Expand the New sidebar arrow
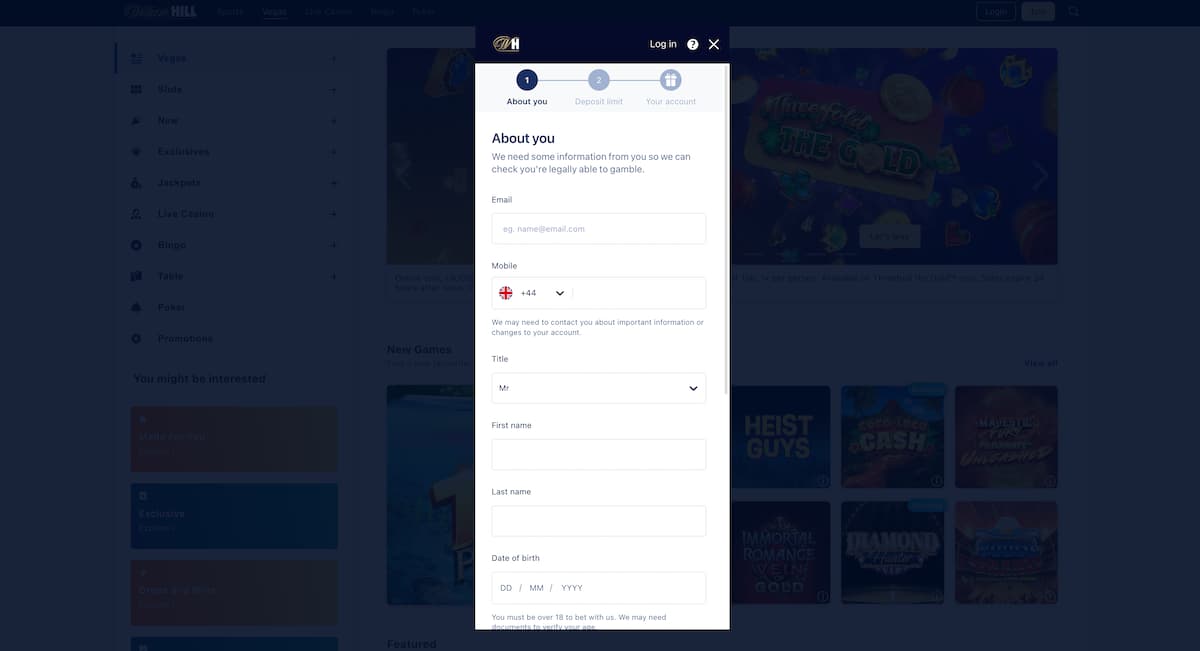The image size is (1200, 651). click(x=333, y=121)
